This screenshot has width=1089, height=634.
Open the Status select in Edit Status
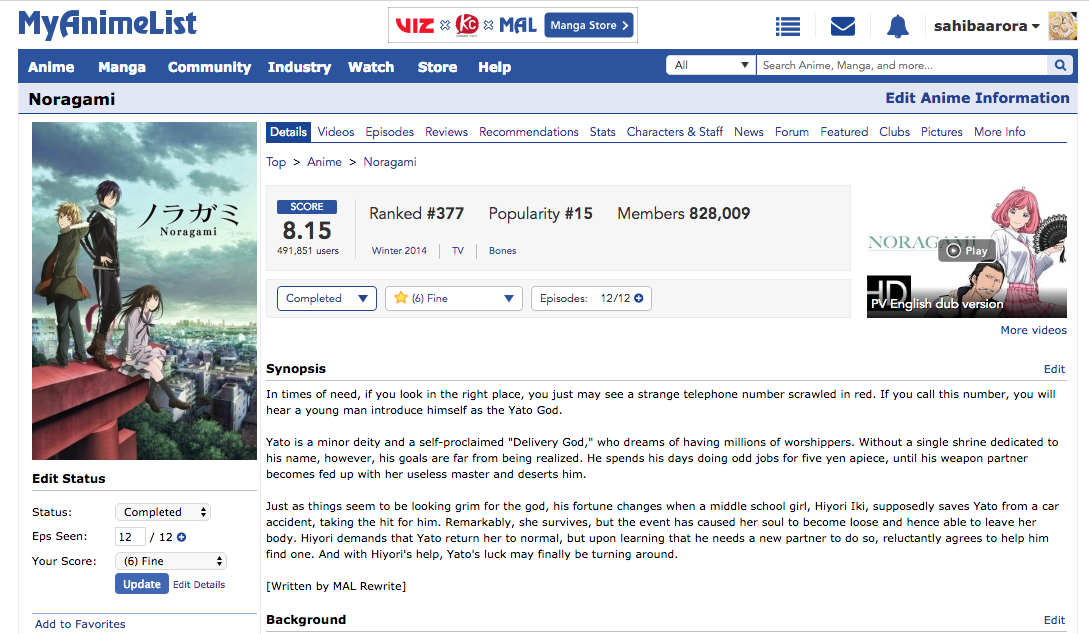[x=163, y=512]
